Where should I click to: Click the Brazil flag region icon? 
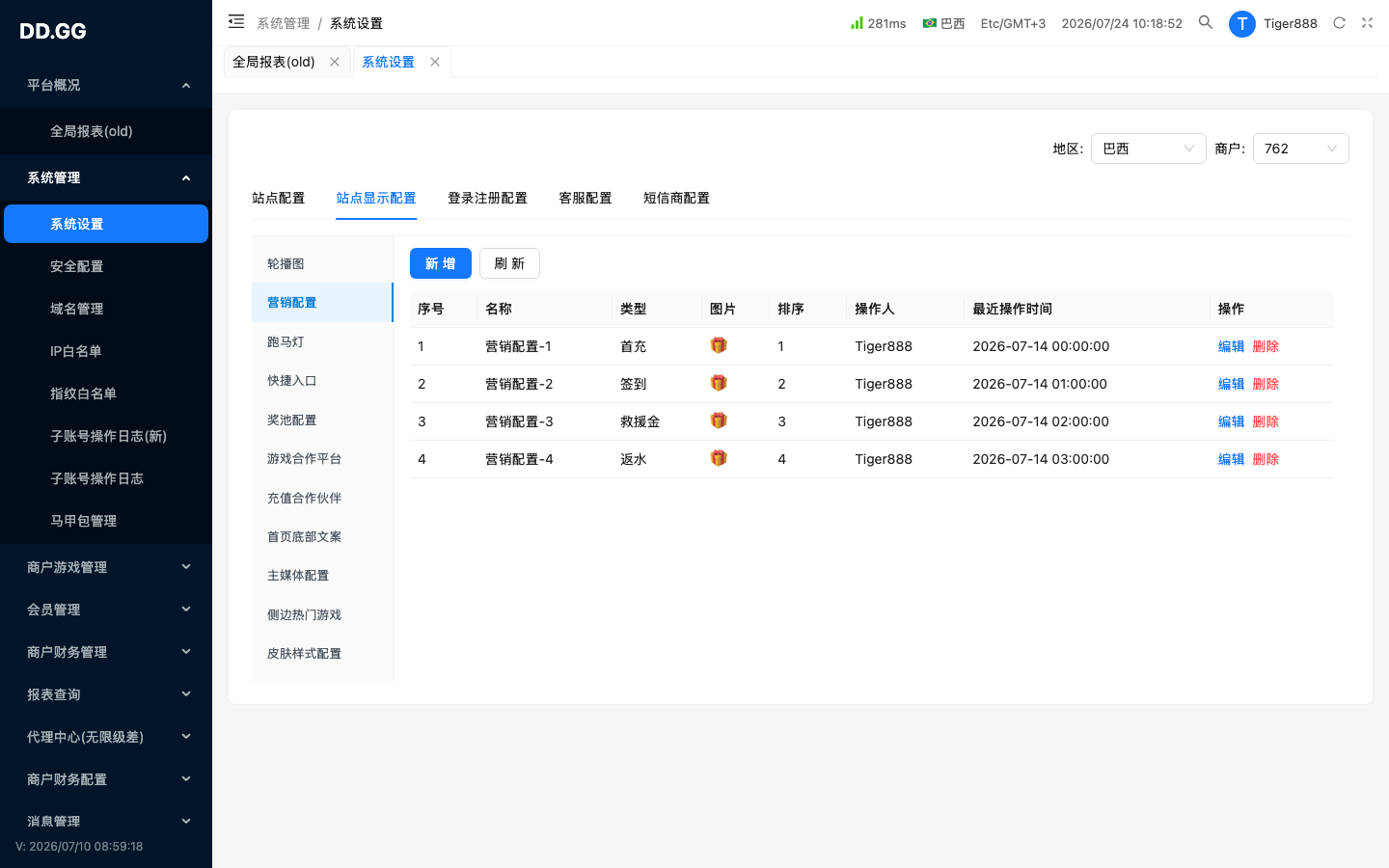(x=930, y=23)
